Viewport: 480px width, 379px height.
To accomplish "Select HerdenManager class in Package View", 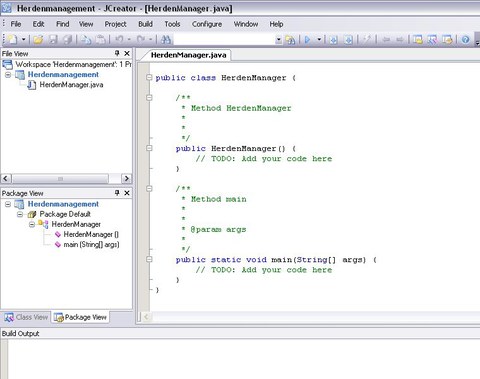I will point(76,224).
